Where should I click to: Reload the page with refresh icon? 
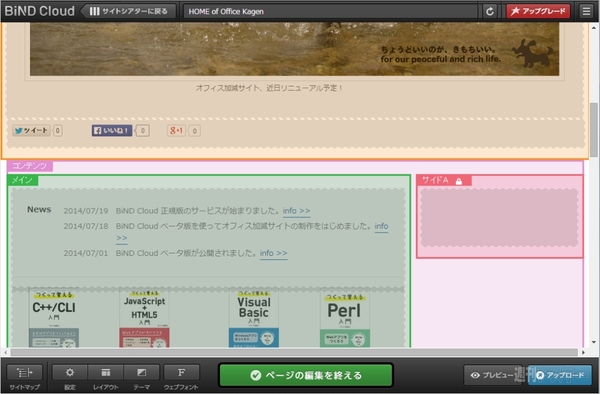tap(489, 11)
